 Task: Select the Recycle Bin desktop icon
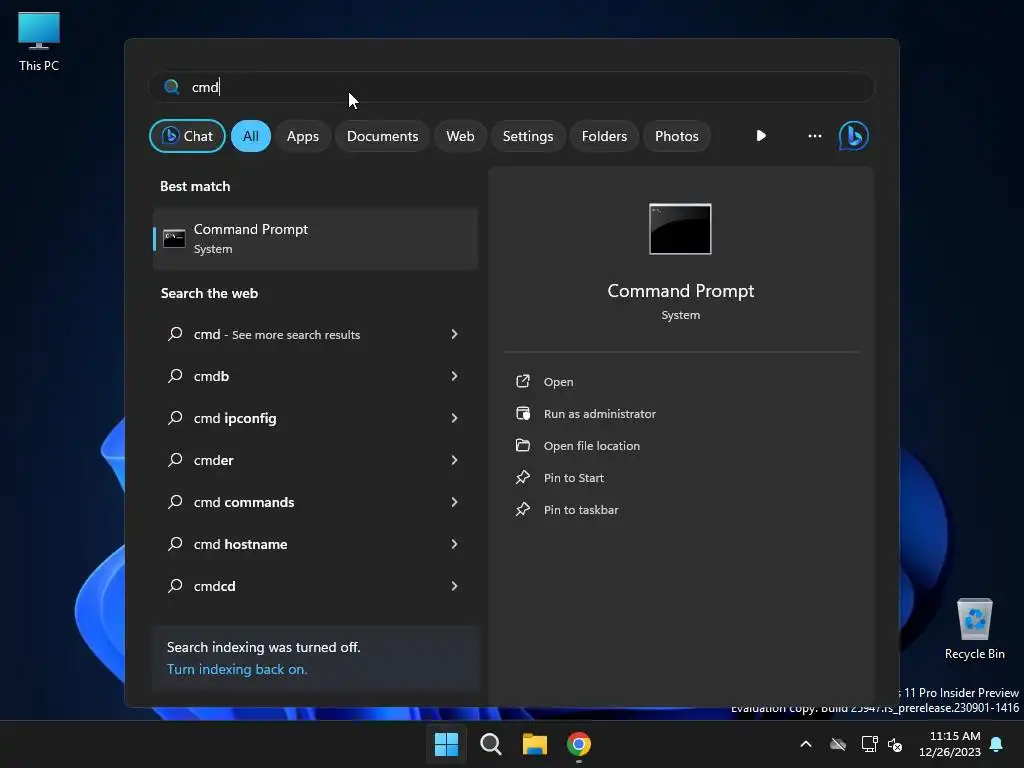(x=974, y=629)
